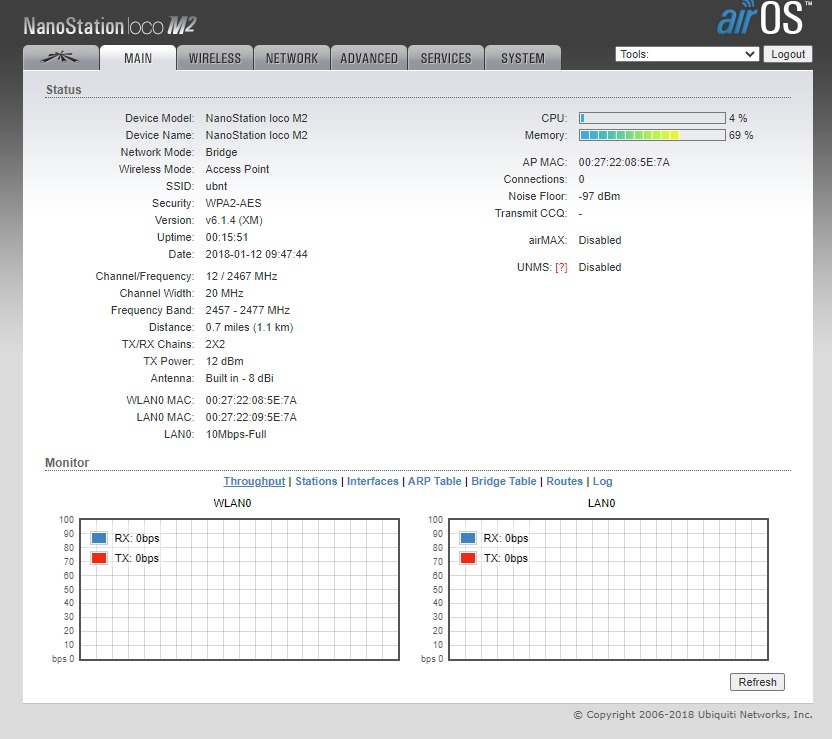
Task: Click the Logout button
Action: click(788, 54)
